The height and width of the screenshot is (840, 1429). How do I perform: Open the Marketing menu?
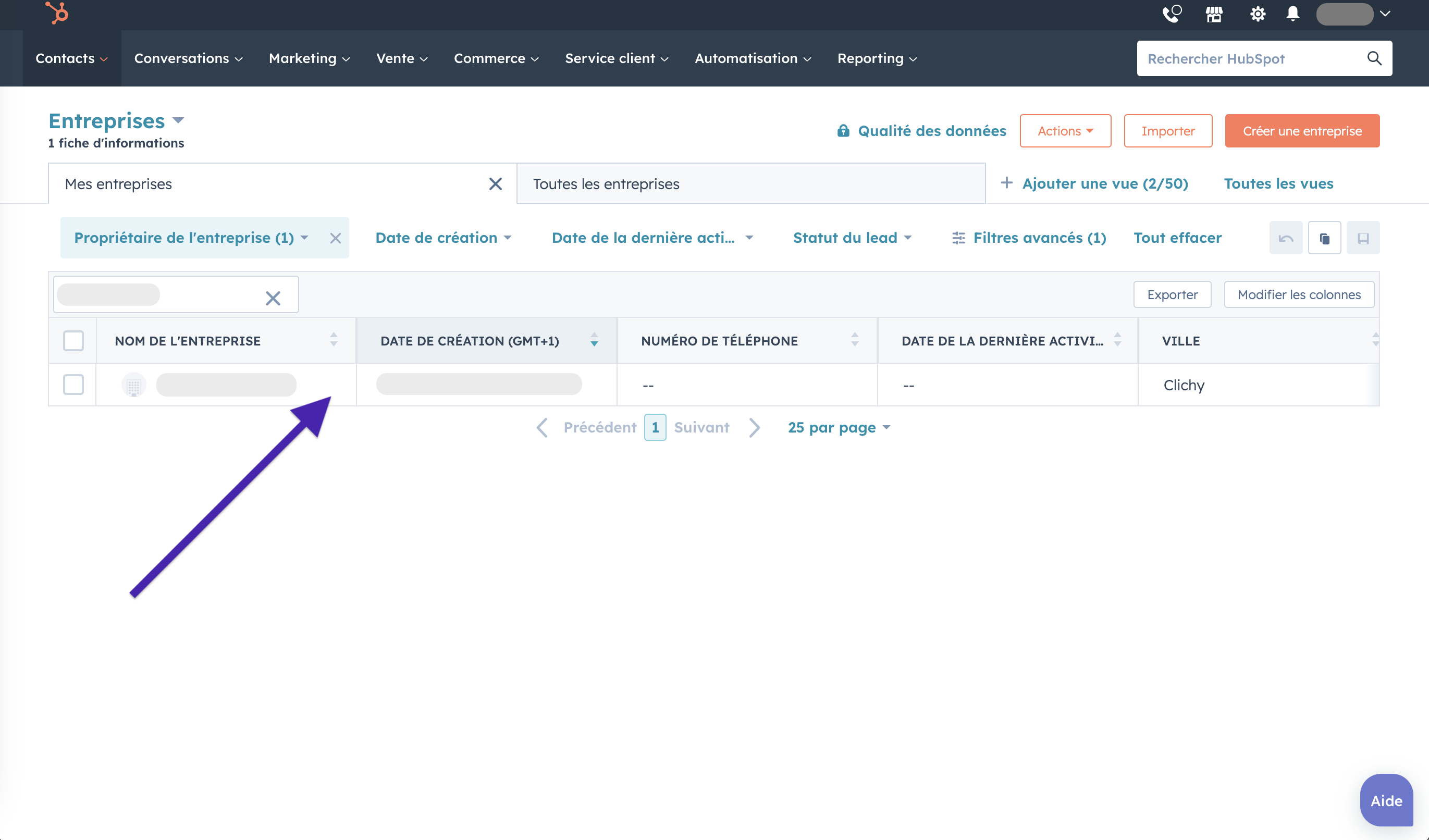coord(309,58)
